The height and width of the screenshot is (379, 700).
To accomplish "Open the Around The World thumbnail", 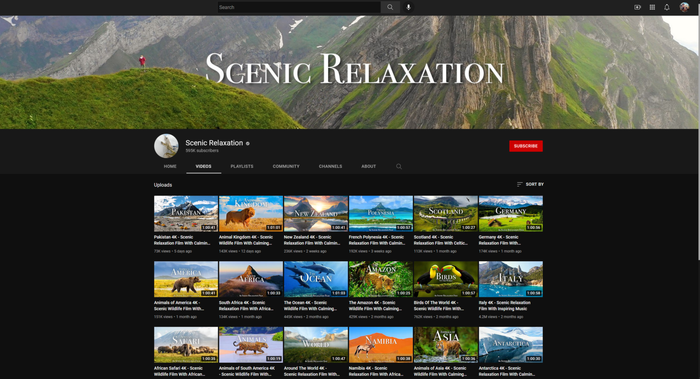I will [316, 345].
